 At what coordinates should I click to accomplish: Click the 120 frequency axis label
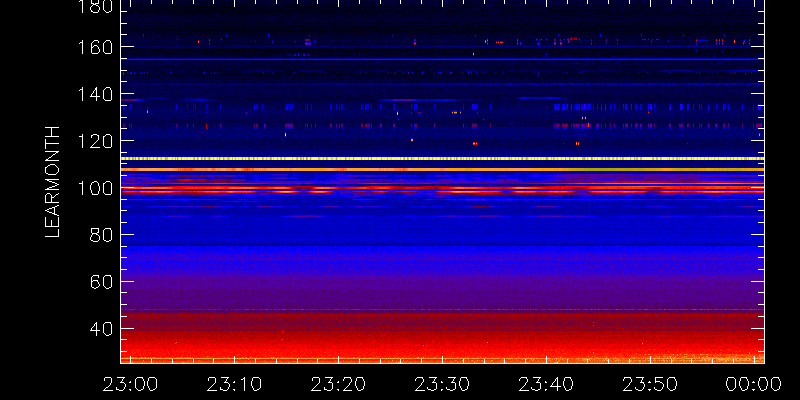click(95, 141)
